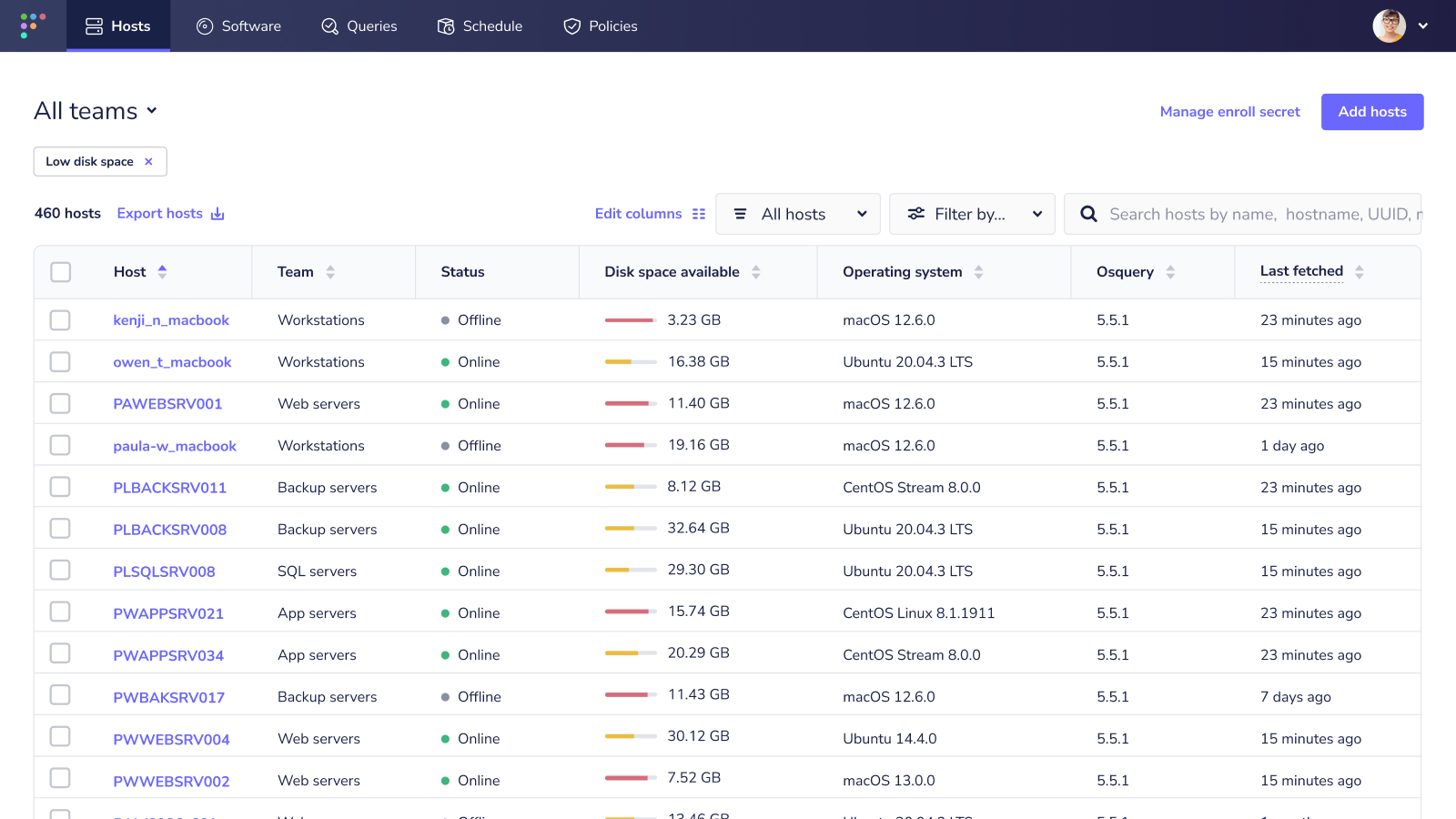Screen dimensions: 1456x819
Task: Click the Software disc icon in navbar
Action: (205, 26)
